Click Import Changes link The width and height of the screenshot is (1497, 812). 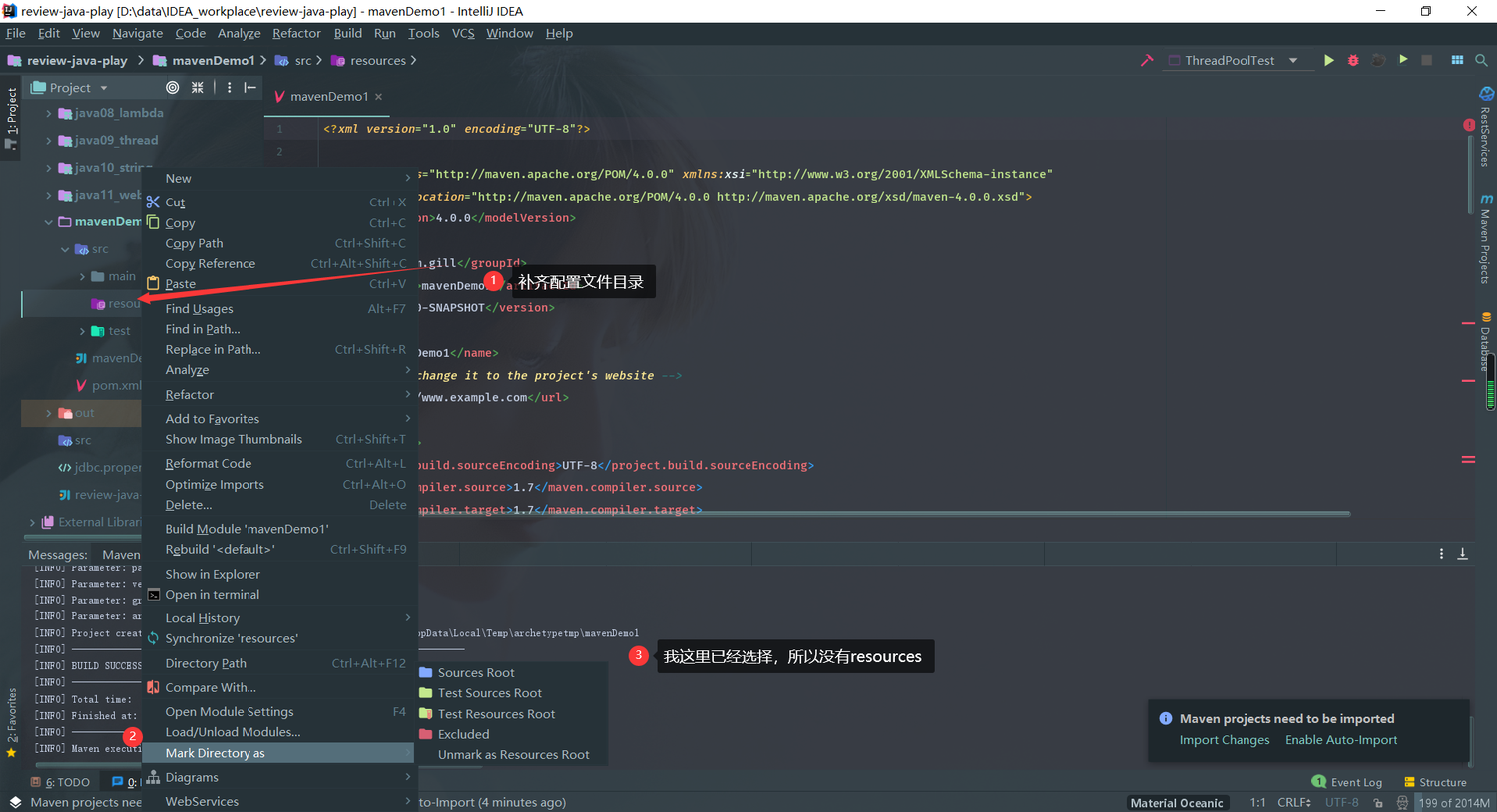click(1225, 740)
